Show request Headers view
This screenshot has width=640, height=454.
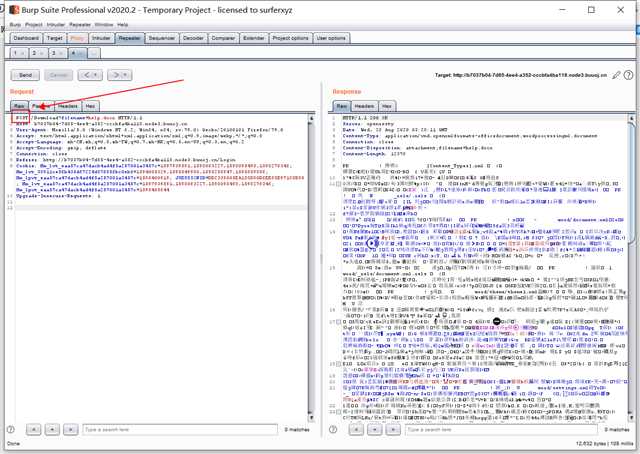68,106
